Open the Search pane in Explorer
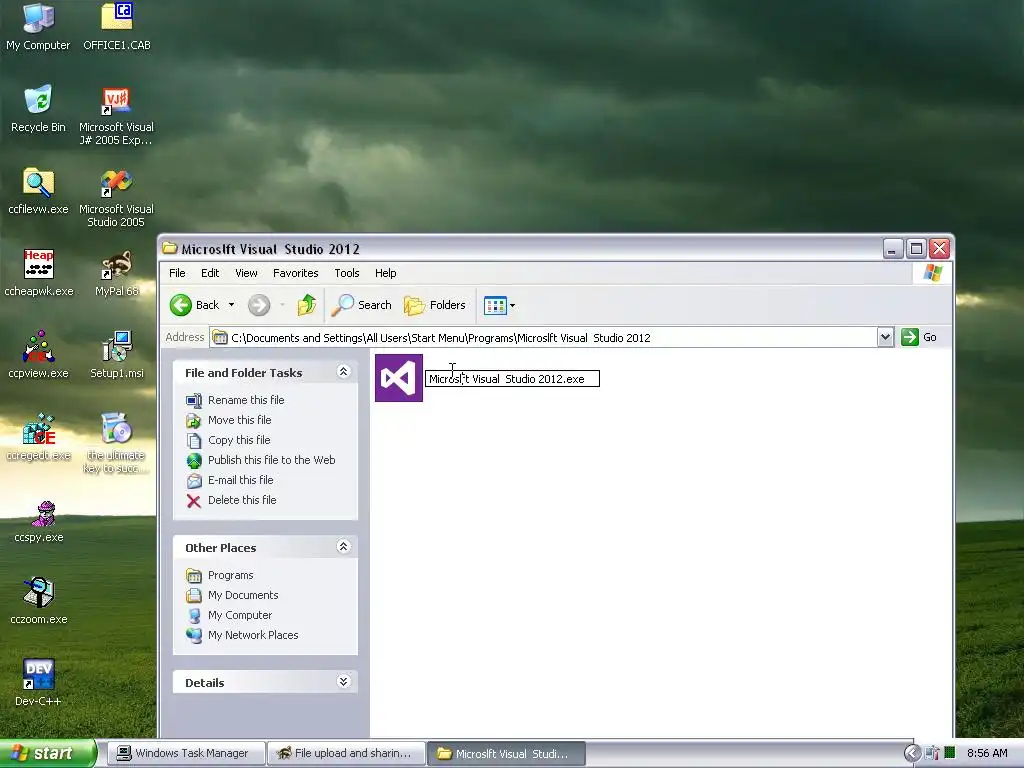This screenshot has width=1024, height=768. pyautogui.click(x=362, y=305)
